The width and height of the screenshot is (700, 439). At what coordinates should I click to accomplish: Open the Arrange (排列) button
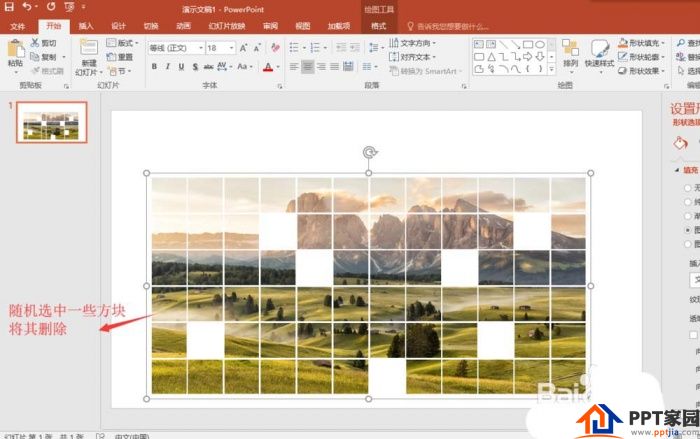tap(571, 54)
